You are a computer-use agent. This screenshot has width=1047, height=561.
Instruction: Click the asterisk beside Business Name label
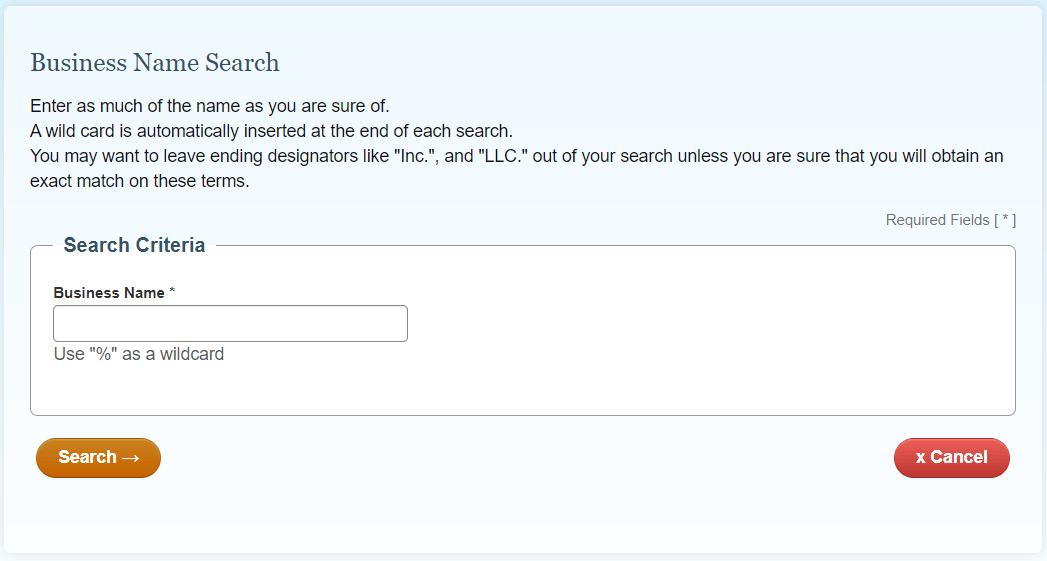click(x=172, y=292)
